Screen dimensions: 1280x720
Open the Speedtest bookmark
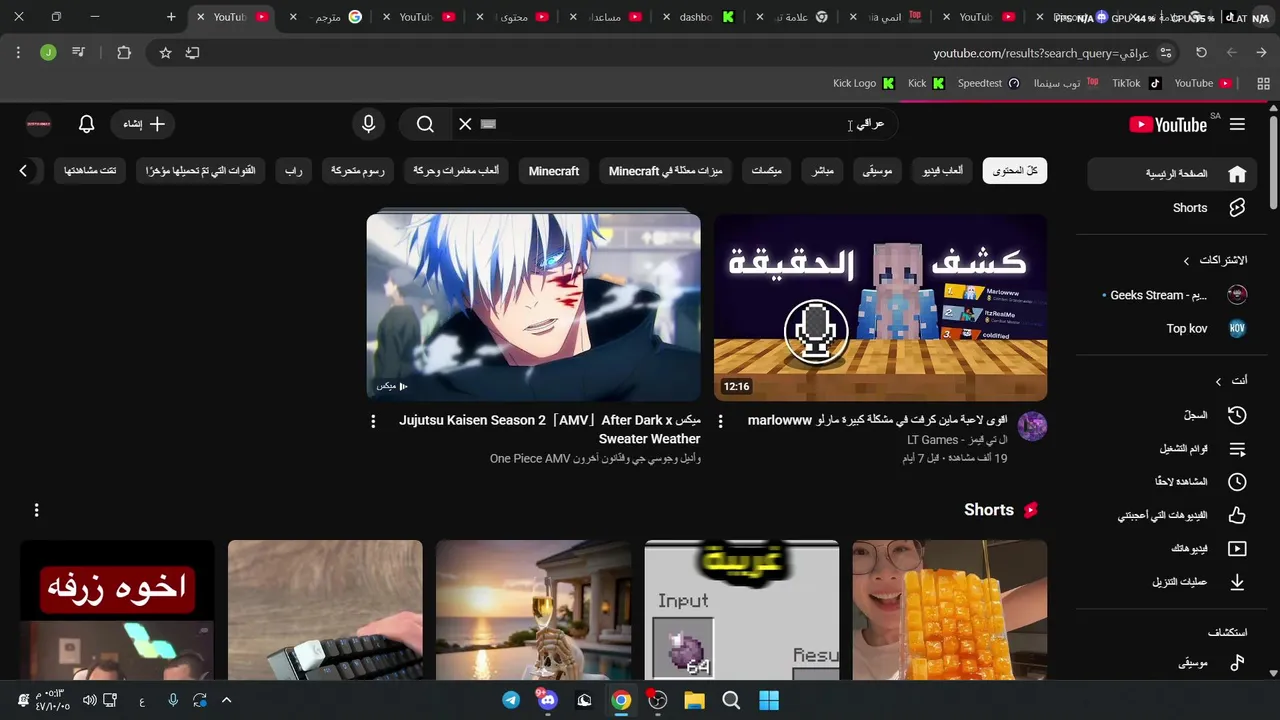[989, 83]
